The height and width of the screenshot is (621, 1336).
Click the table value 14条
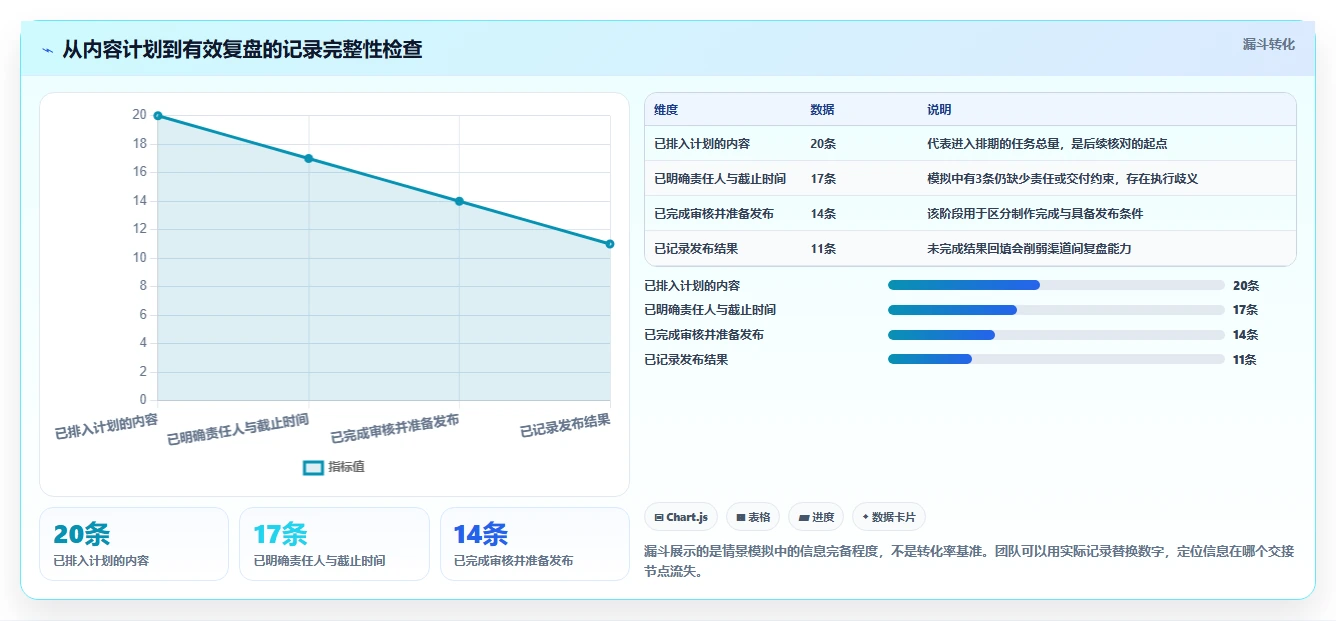pos(823,214)
